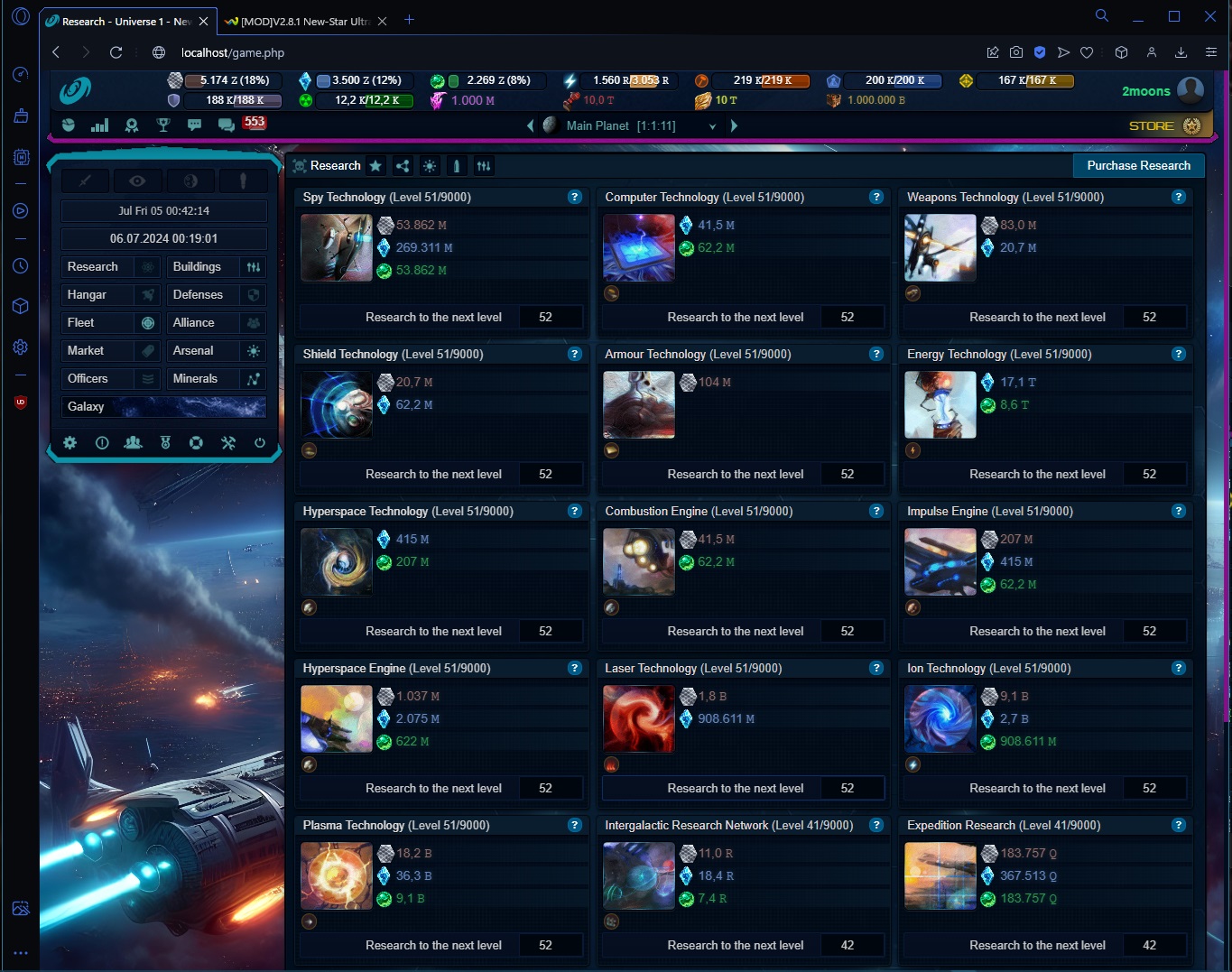This screenshot has width=1232, height=972.
Task: Go to previous planet arrow
Action: tap(530, 125)
